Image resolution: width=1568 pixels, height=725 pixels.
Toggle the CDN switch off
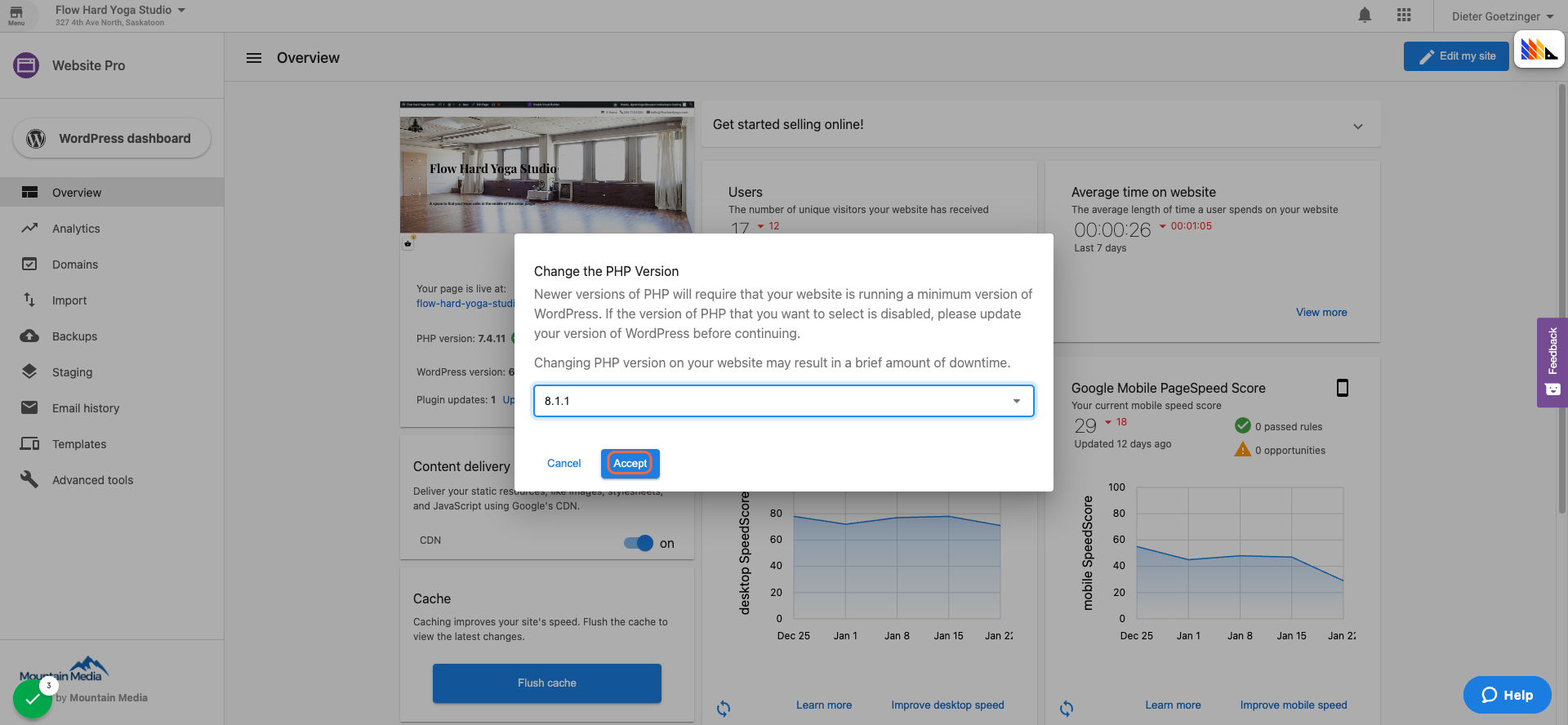click(x=639, y=543)
